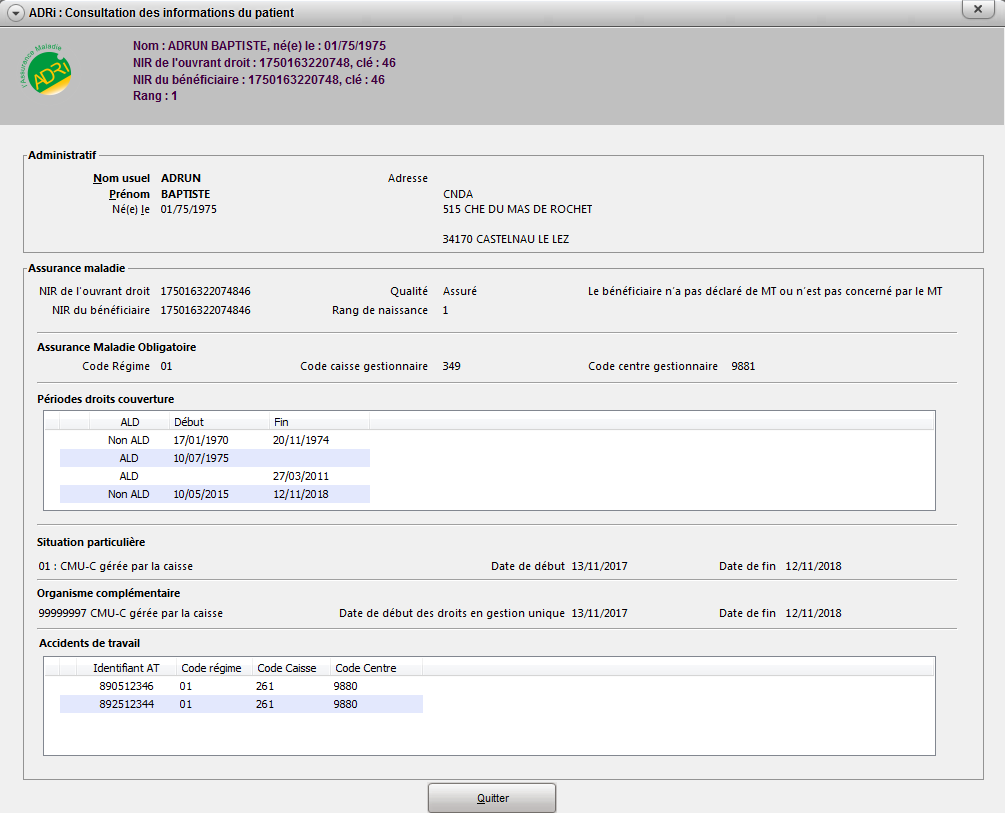Click the Identifiant AT column header
1005x813 pixels.
[126, 668]
